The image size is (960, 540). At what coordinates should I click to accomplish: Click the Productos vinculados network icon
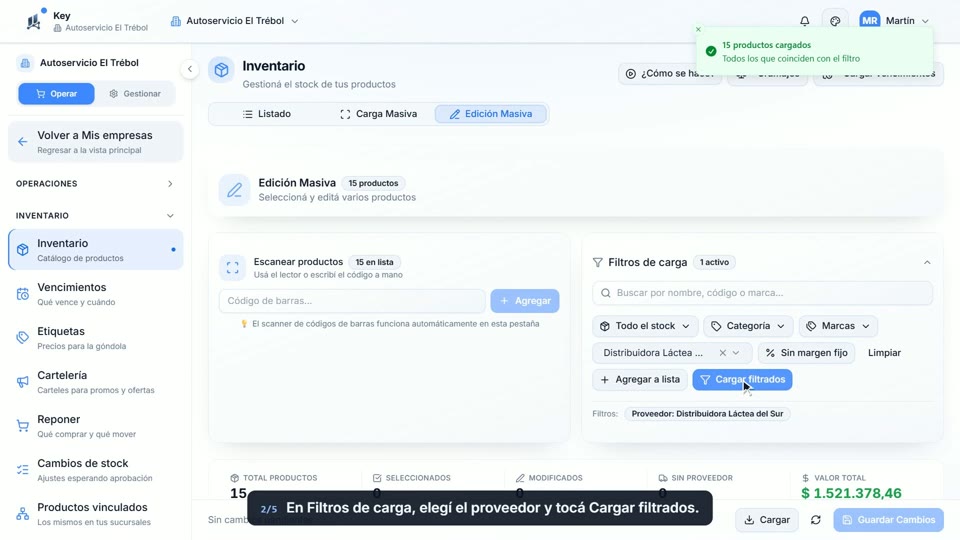click(23, 514)
